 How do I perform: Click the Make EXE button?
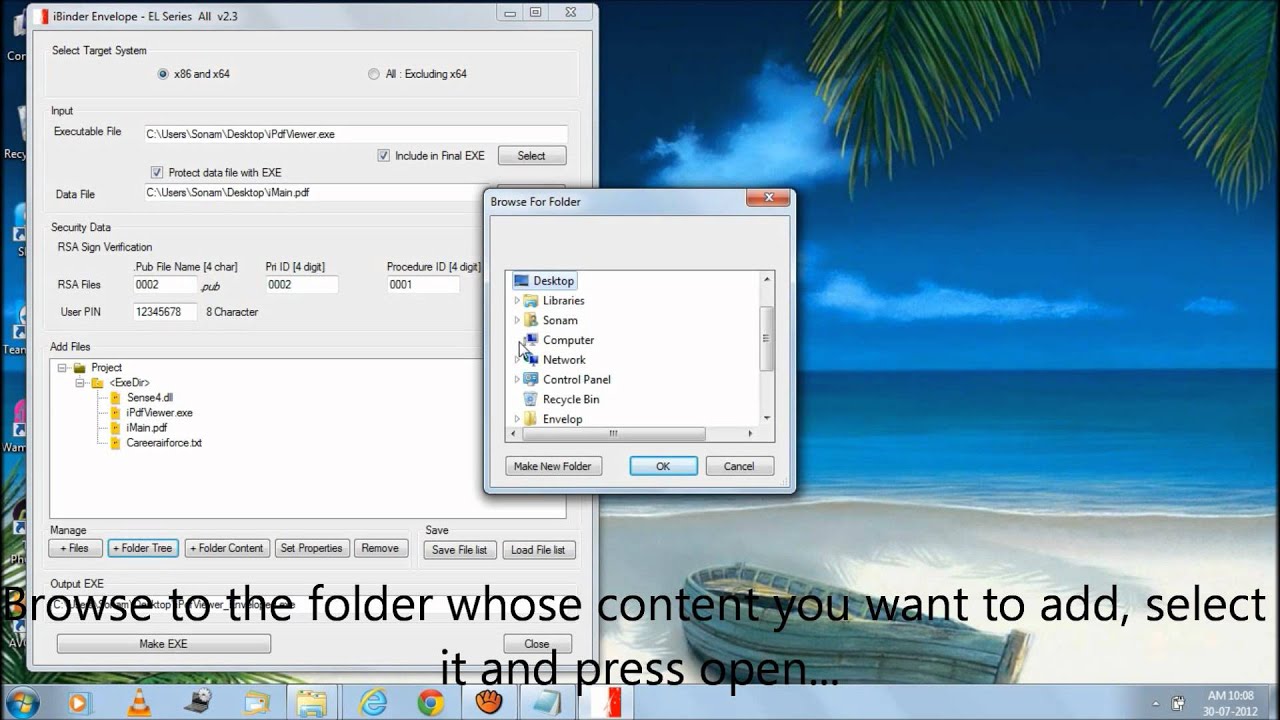(163, 644)
